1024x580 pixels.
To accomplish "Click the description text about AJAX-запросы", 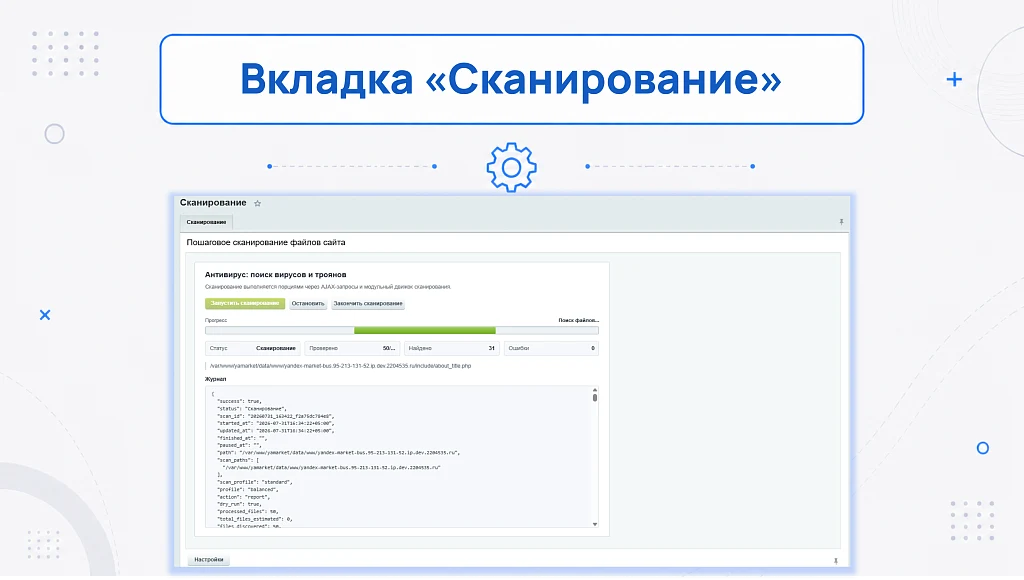I will pyautogui.click(x=328, y=287).
